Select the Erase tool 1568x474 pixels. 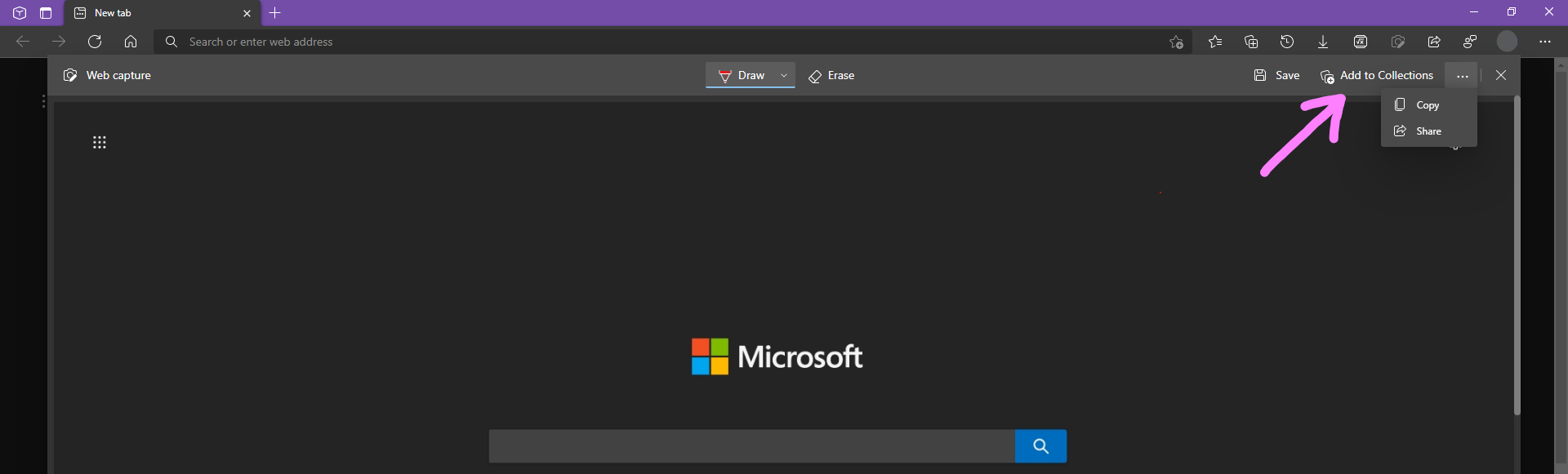click(831, 75)
